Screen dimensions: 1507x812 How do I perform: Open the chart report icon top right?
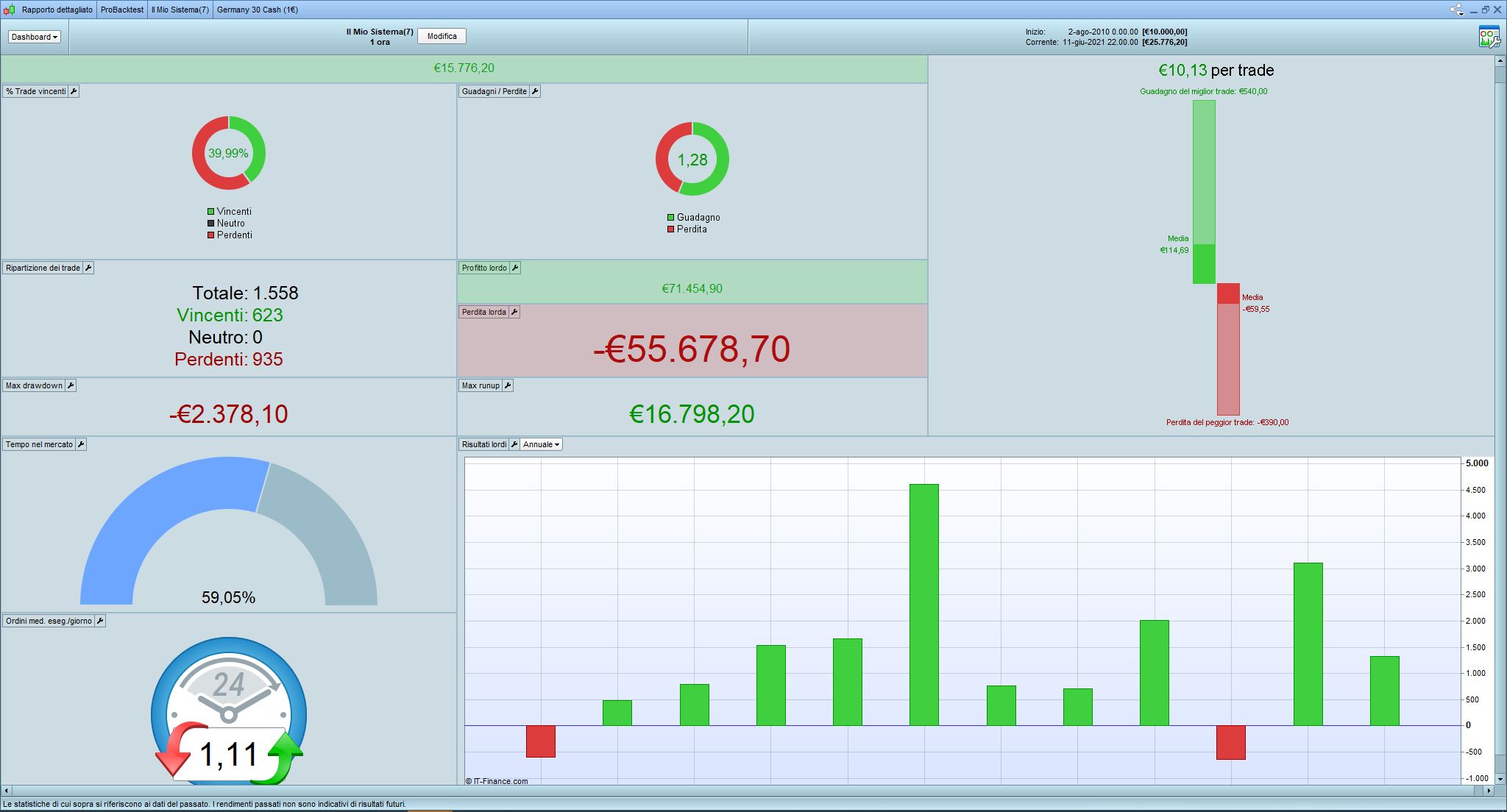[1489, 37]
